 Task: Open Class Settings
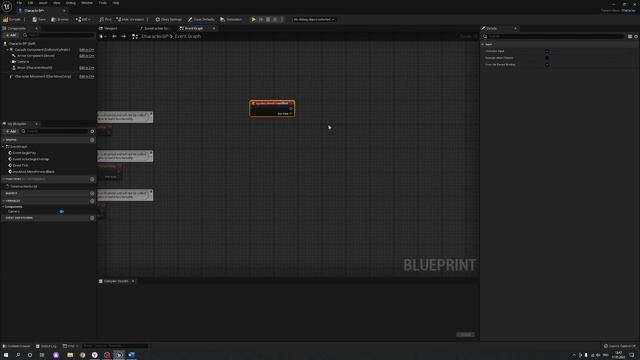tap(169, 19)
